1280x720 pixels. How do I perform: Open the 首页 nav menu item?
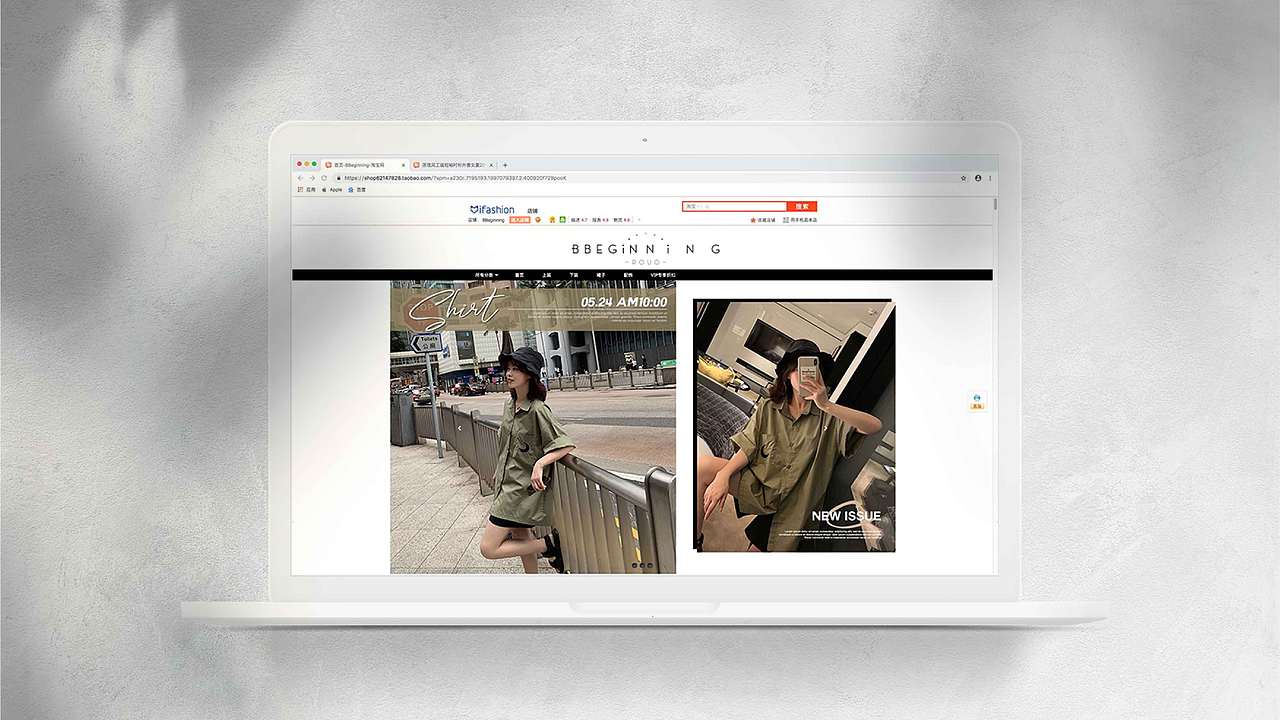click(519, 275)
